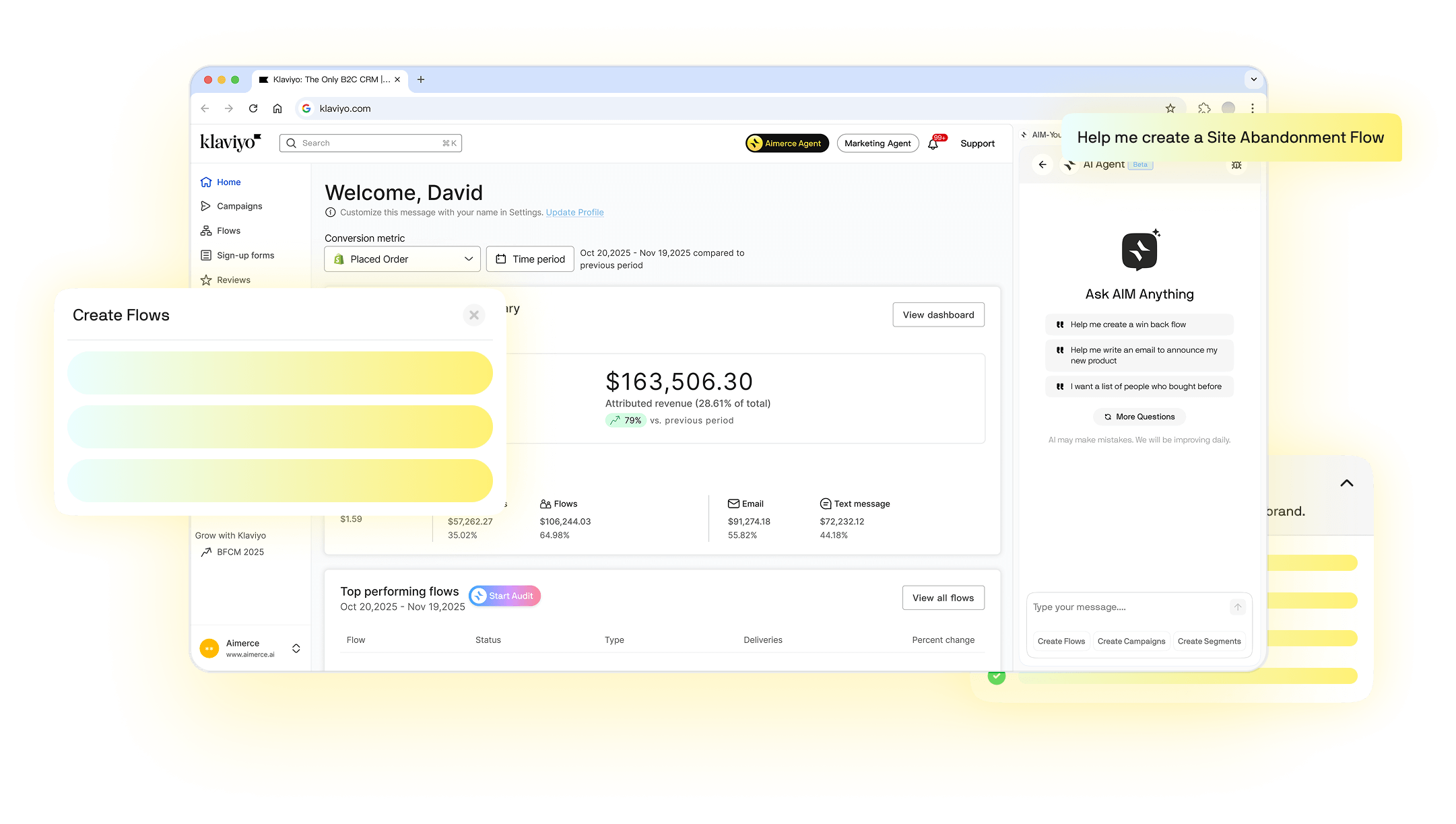Open browser extensions puzzle icon

pyautogui.click(x=1204, y=108)
